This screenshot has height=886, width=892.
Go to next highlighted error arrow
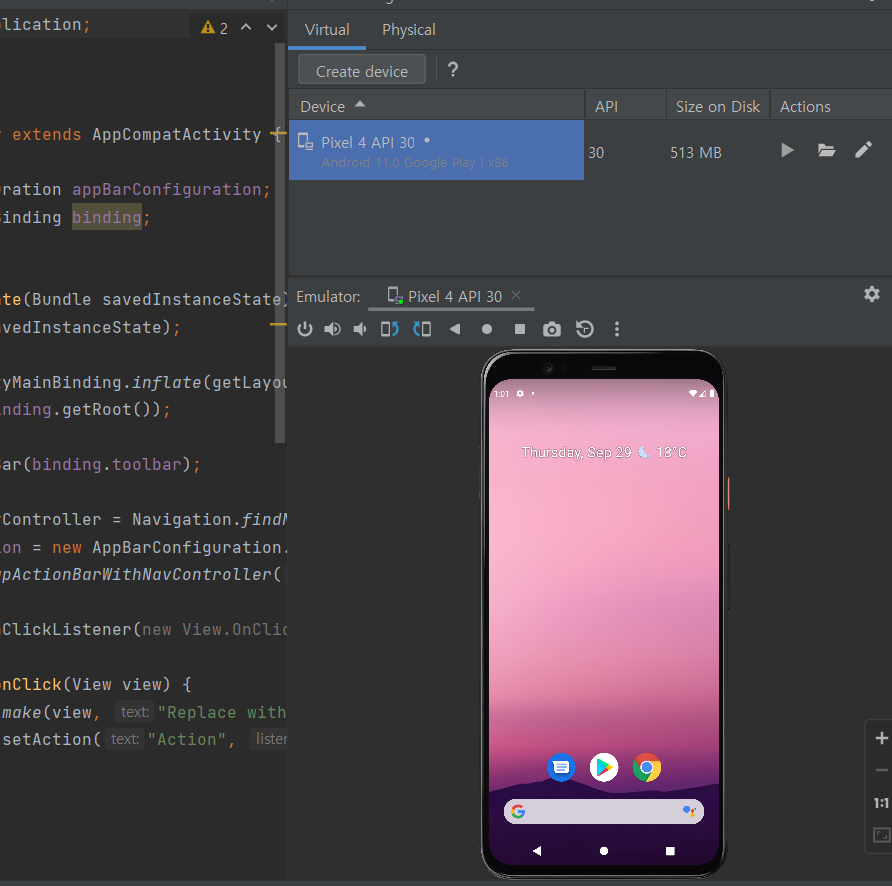click(x=272, y=27)
